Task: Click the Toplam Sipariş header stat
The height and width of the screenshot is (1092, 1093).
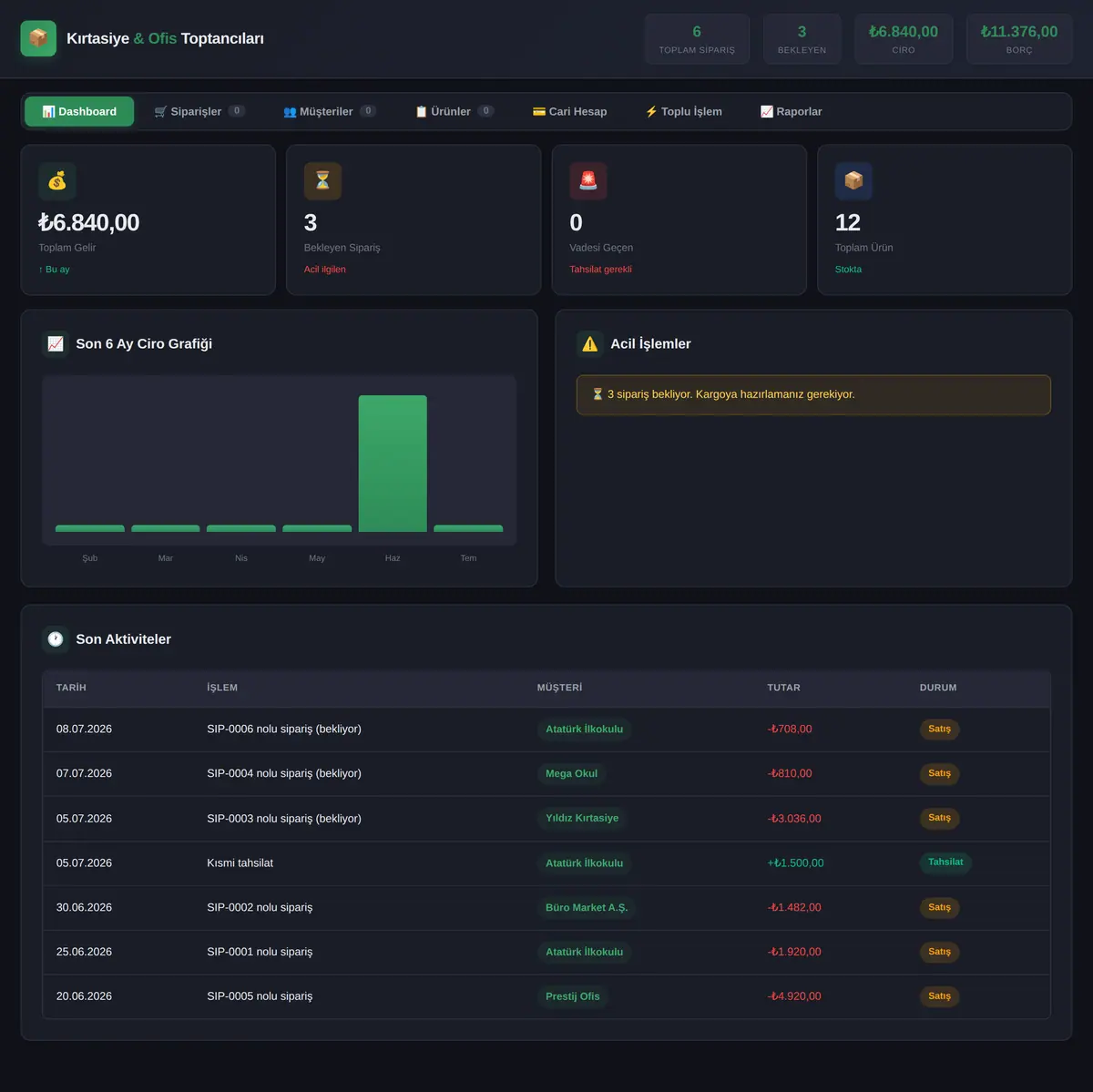Action: point(697,39)
